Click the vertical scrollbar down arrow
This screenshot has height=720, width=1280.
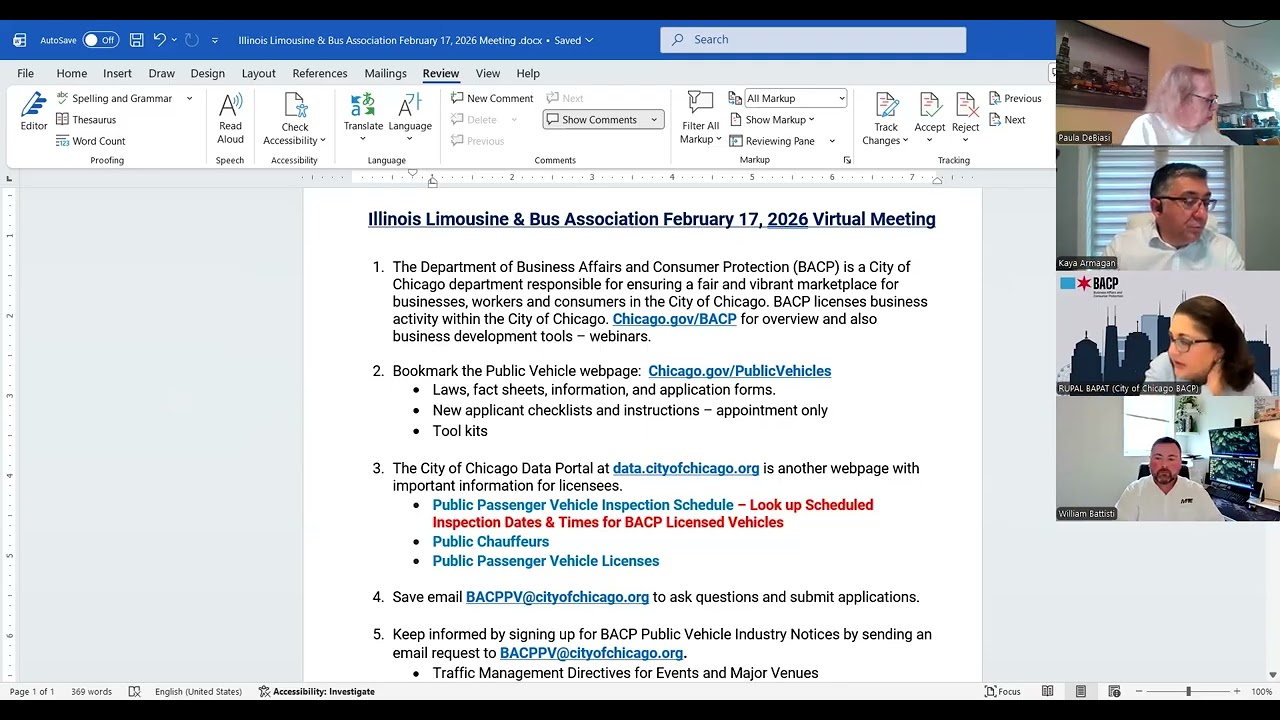tap(1272, 675)
